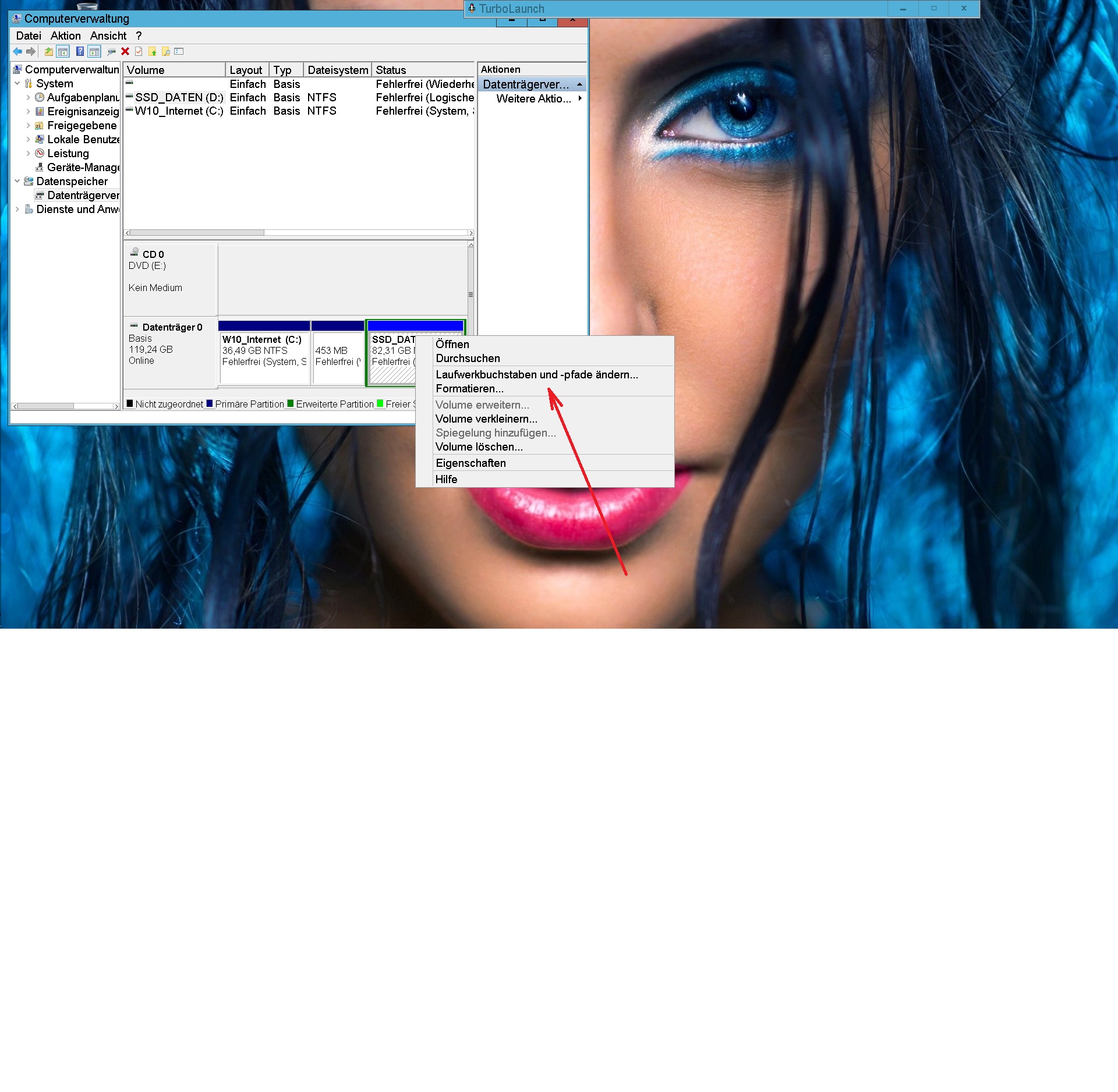
Task: Open the blue Help question-mark toolbar icon
Action: tap(80, 52)
